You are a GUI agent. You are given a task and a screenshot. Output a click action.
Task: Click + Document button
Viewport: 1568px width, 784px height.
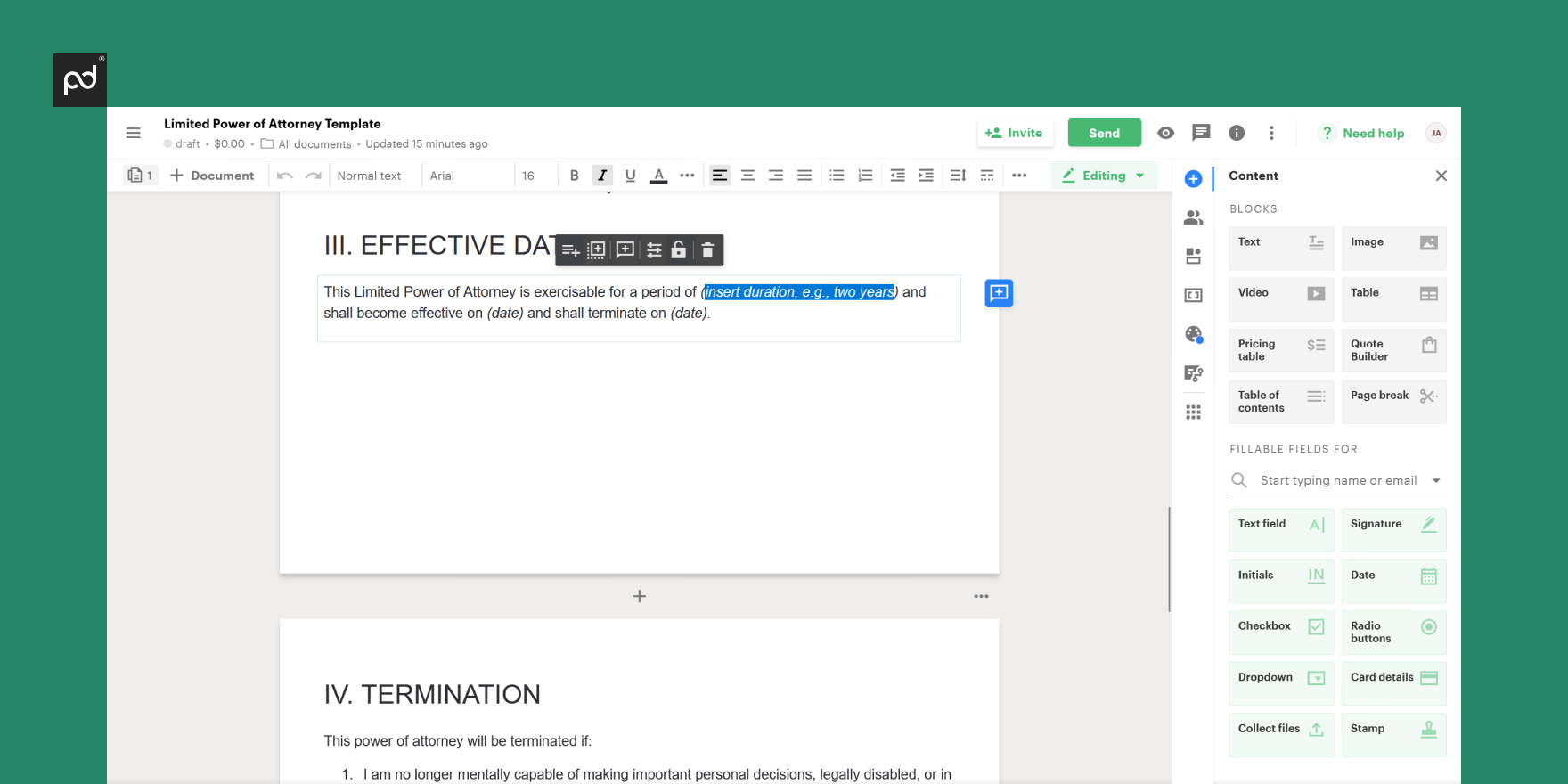coord(212,176)
